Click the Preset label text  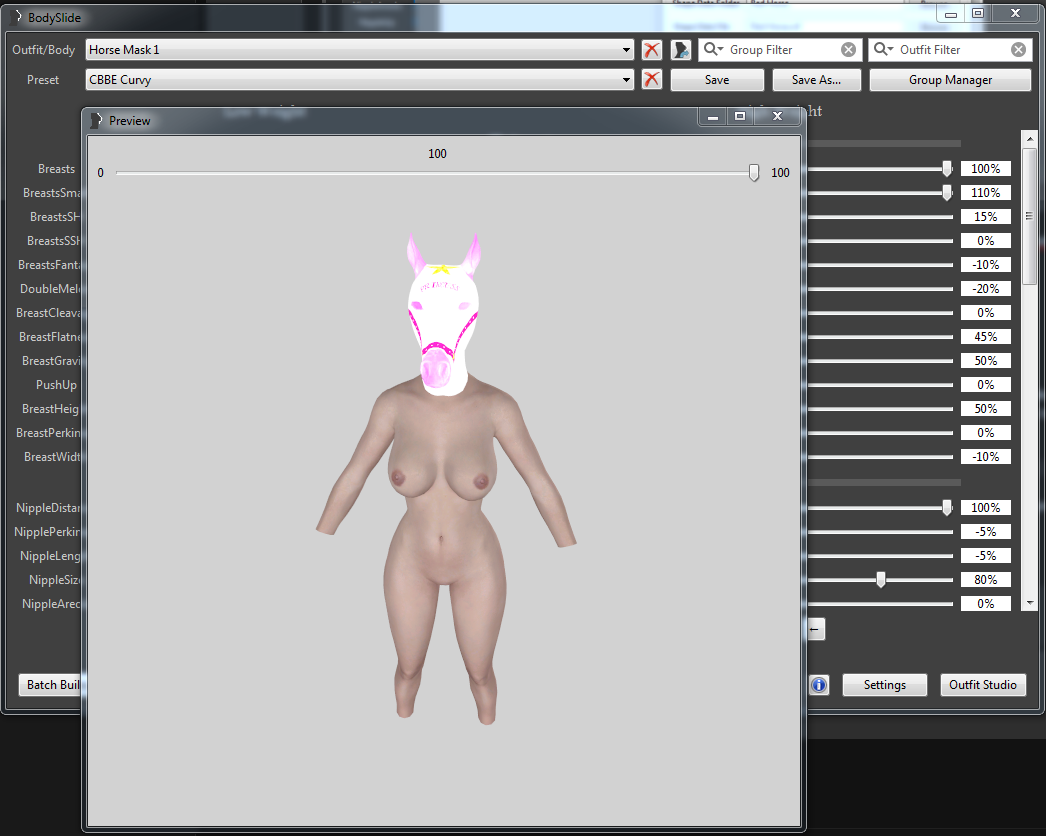pyautogui.click(x=43, y=79)
